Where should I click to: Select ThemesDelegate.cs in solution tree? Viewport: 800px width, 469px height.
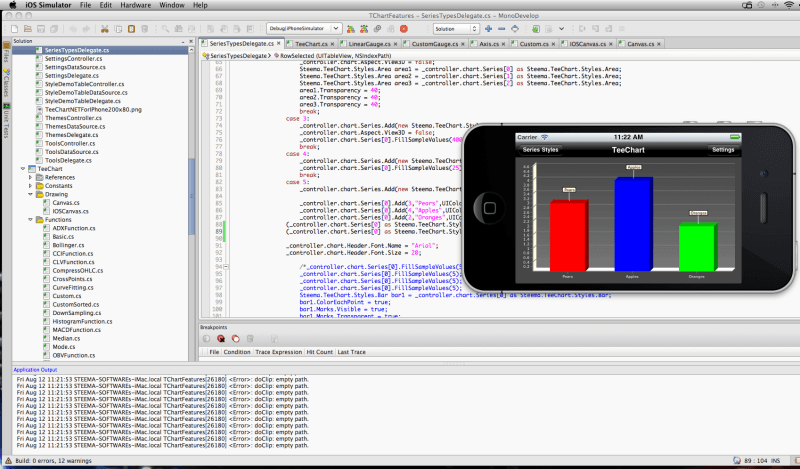[71, 135]
